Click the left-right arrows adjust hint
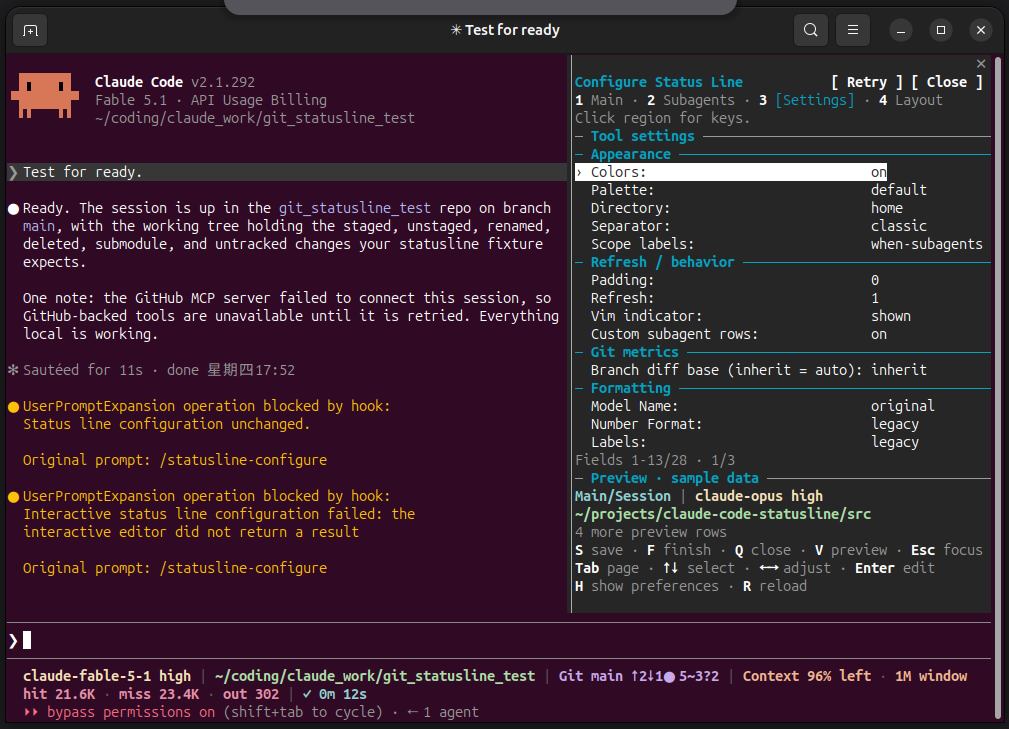 (795, 568)
